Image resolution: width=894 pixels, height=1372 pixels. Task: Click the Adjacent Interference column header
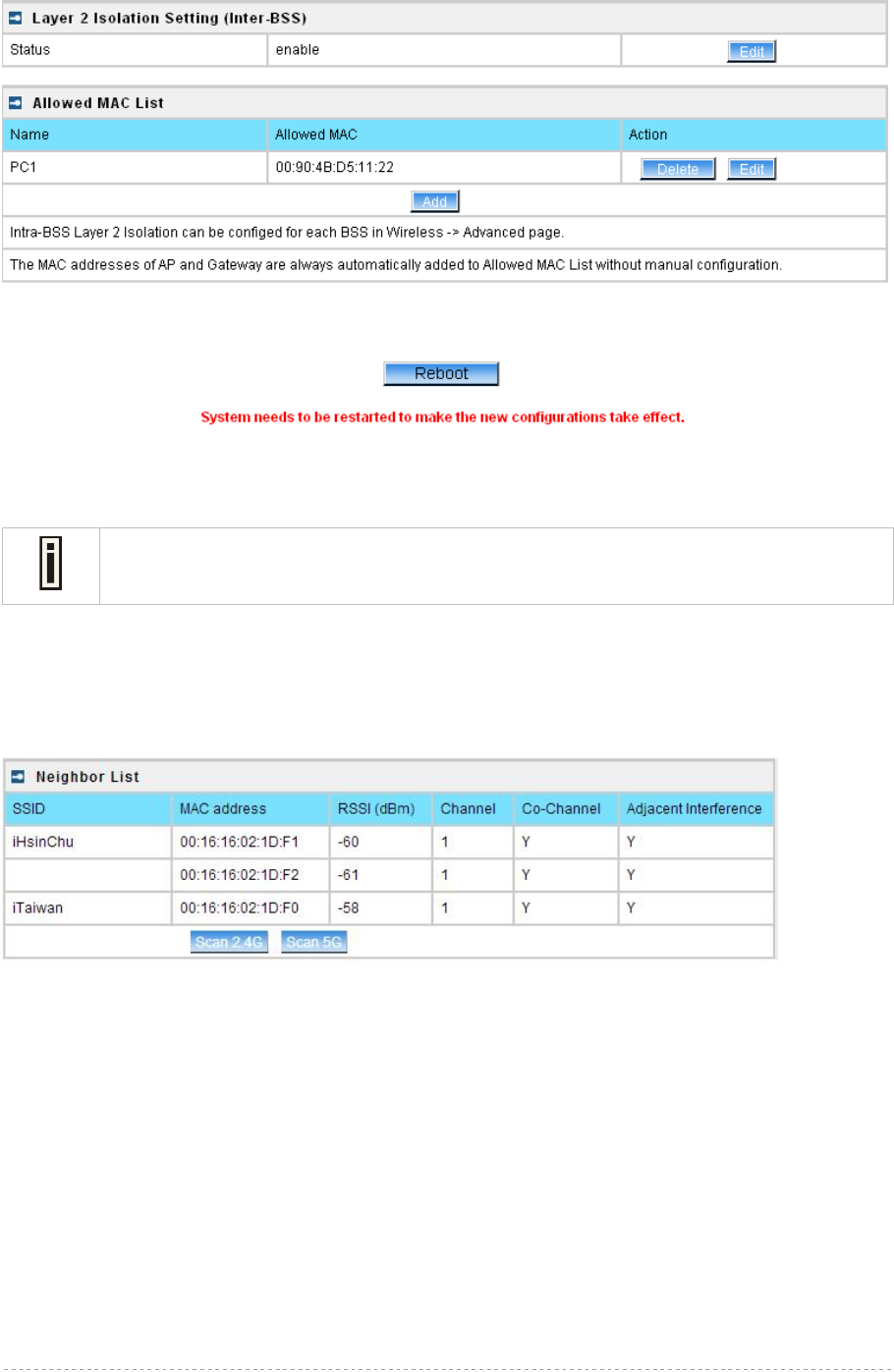tap(697, 809)
